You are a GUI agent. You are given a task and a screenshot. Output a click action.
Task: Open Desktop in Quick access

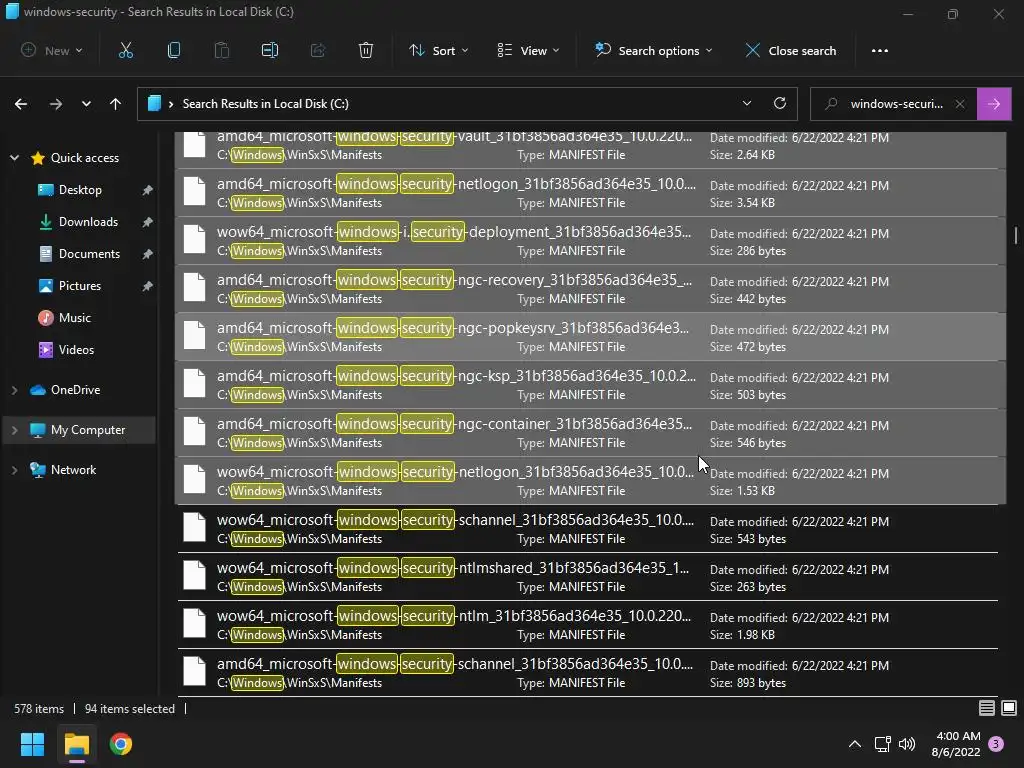click(x=80, y=189)
